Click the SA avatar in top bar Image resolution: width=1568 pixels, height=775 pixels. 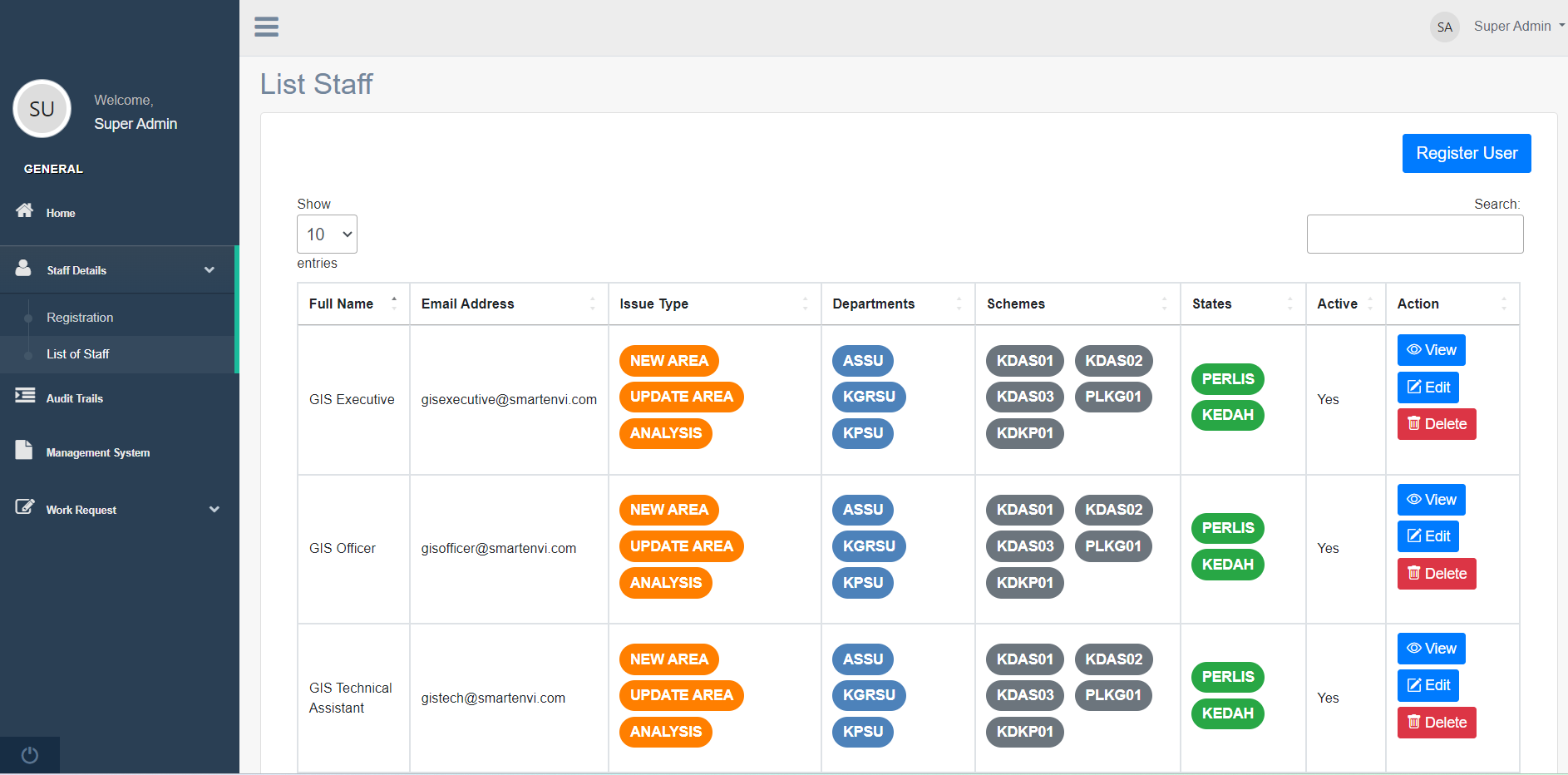coord(1444,27)
